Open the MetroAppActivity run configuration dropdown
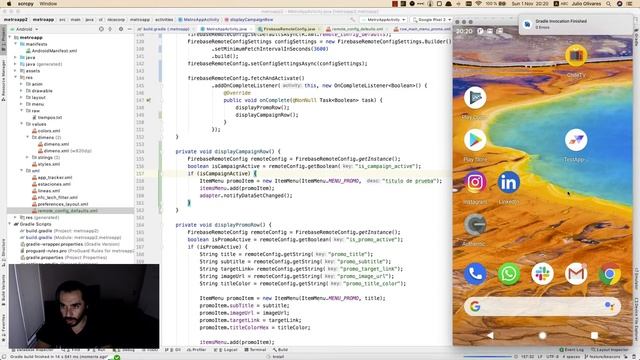This screenshot has height=360, width=640. pyautogui.click(x=383, y=19)
